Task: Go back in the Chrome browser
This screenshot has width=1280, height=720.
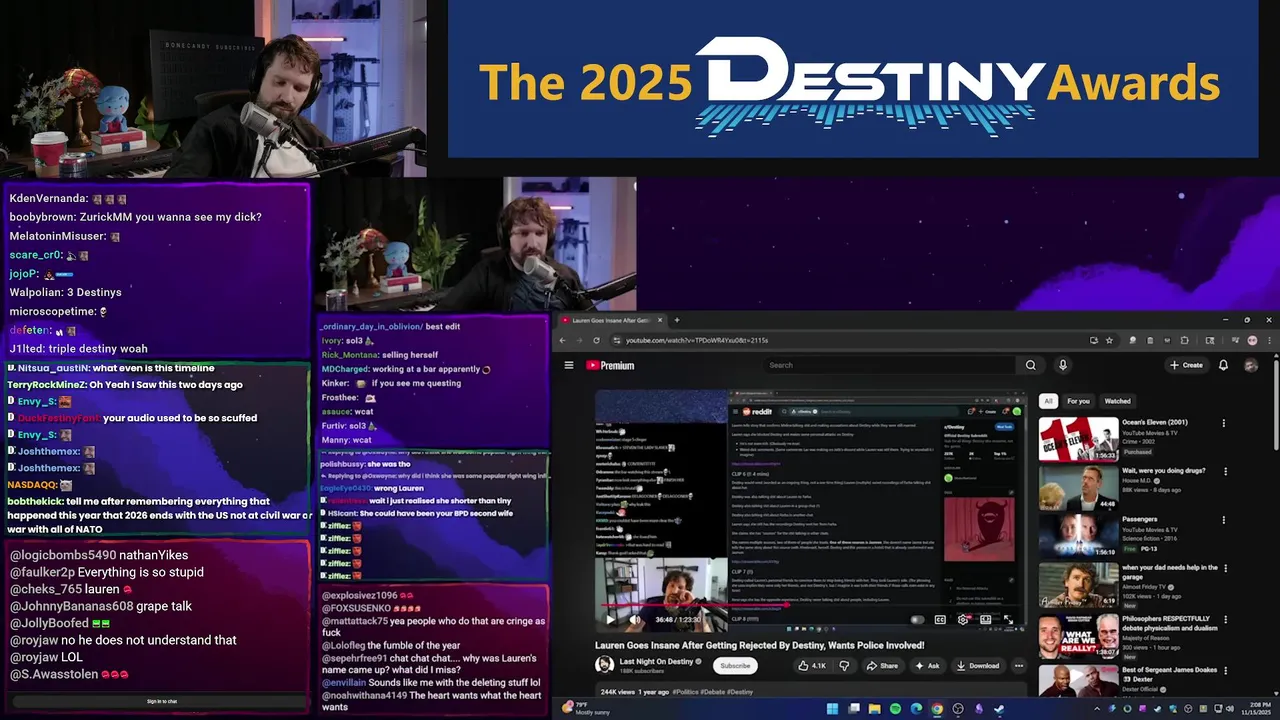Action: [562, 340]
